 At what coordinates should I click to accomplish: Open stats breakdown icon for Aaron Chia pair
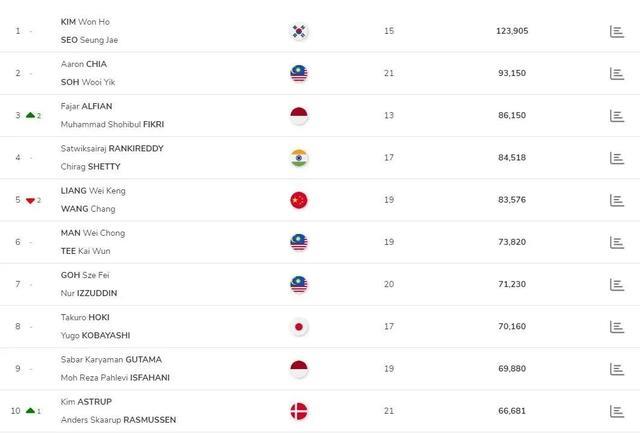[616, 73]
